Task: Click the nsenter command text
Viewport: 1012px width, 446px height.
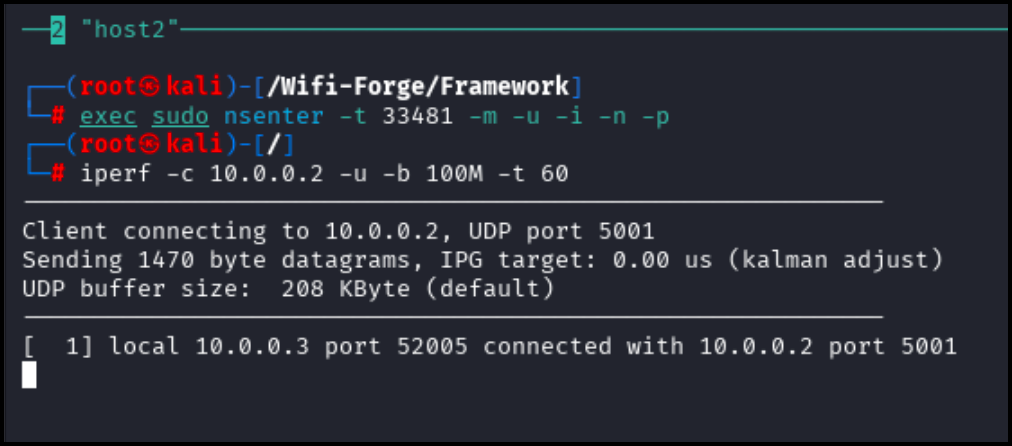Action: [274, 116]
